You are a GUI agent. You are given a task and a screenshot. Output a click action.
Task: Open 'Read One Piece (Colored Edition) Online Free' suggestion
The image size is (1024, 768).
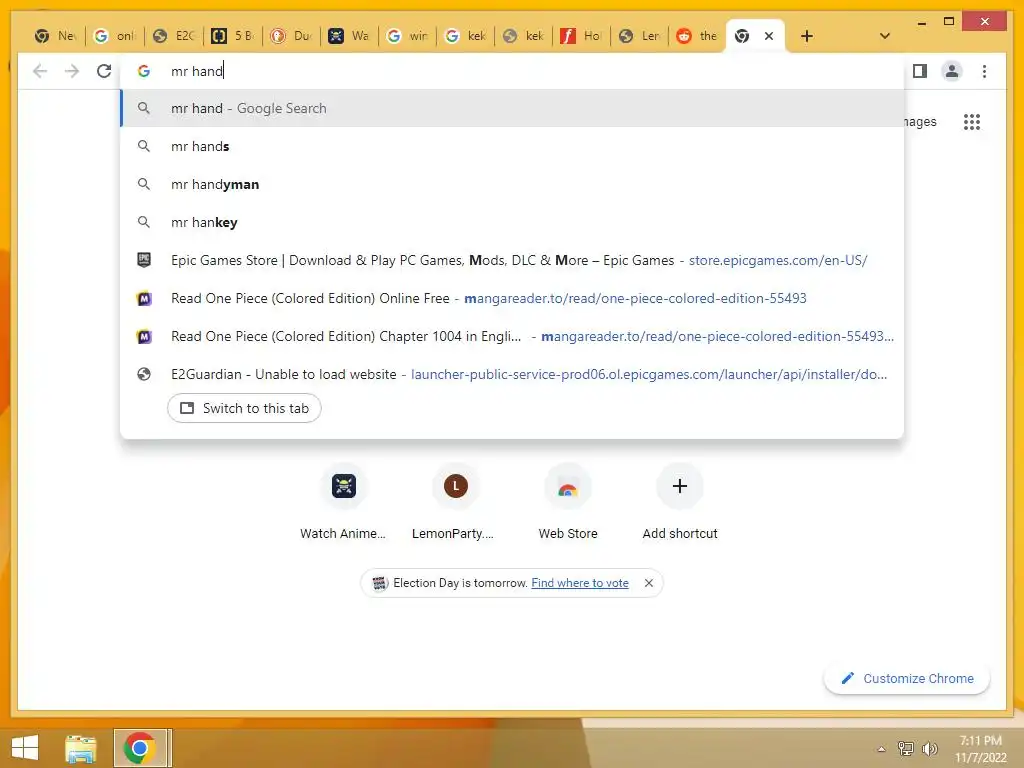coord(512,298)
